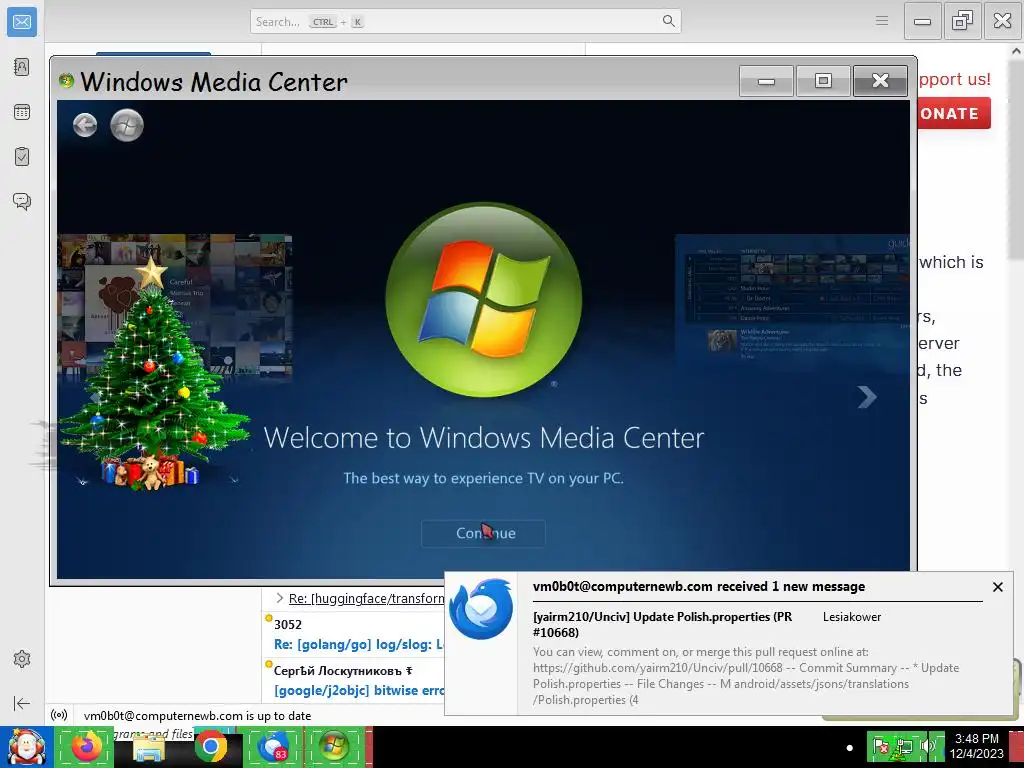Open File Explorer from the taskbar
This screenshot has height=768, width=1024.
[149, 748]
